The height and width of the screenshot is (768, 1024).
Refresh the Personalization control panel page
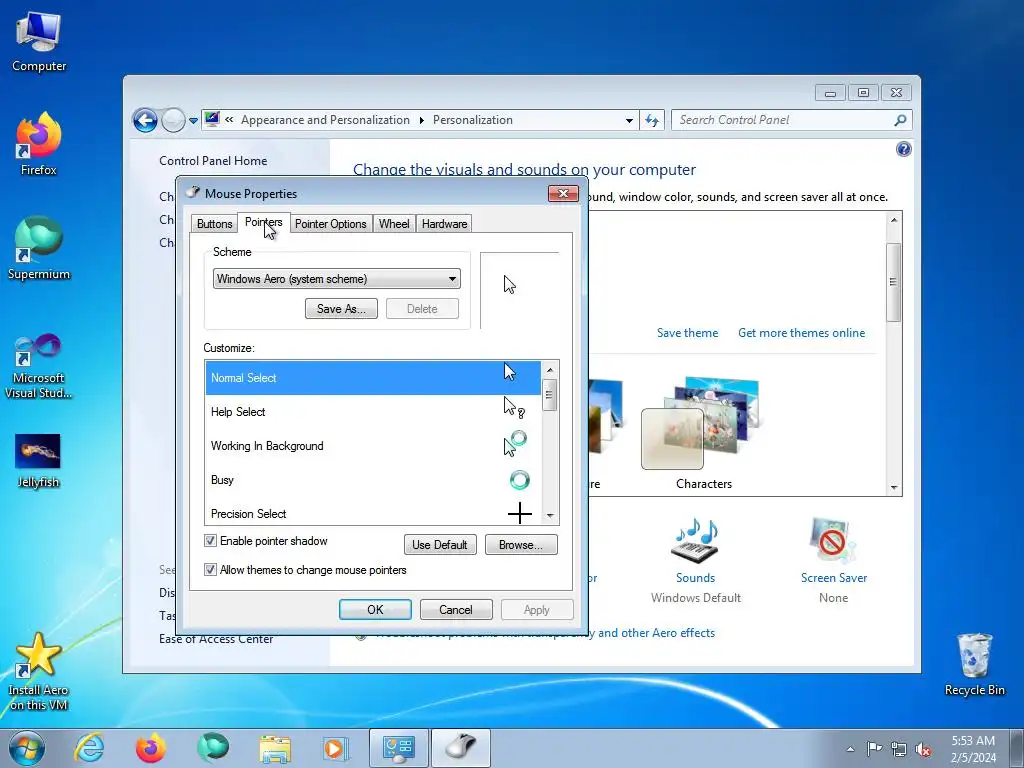[x=652, y=120]
